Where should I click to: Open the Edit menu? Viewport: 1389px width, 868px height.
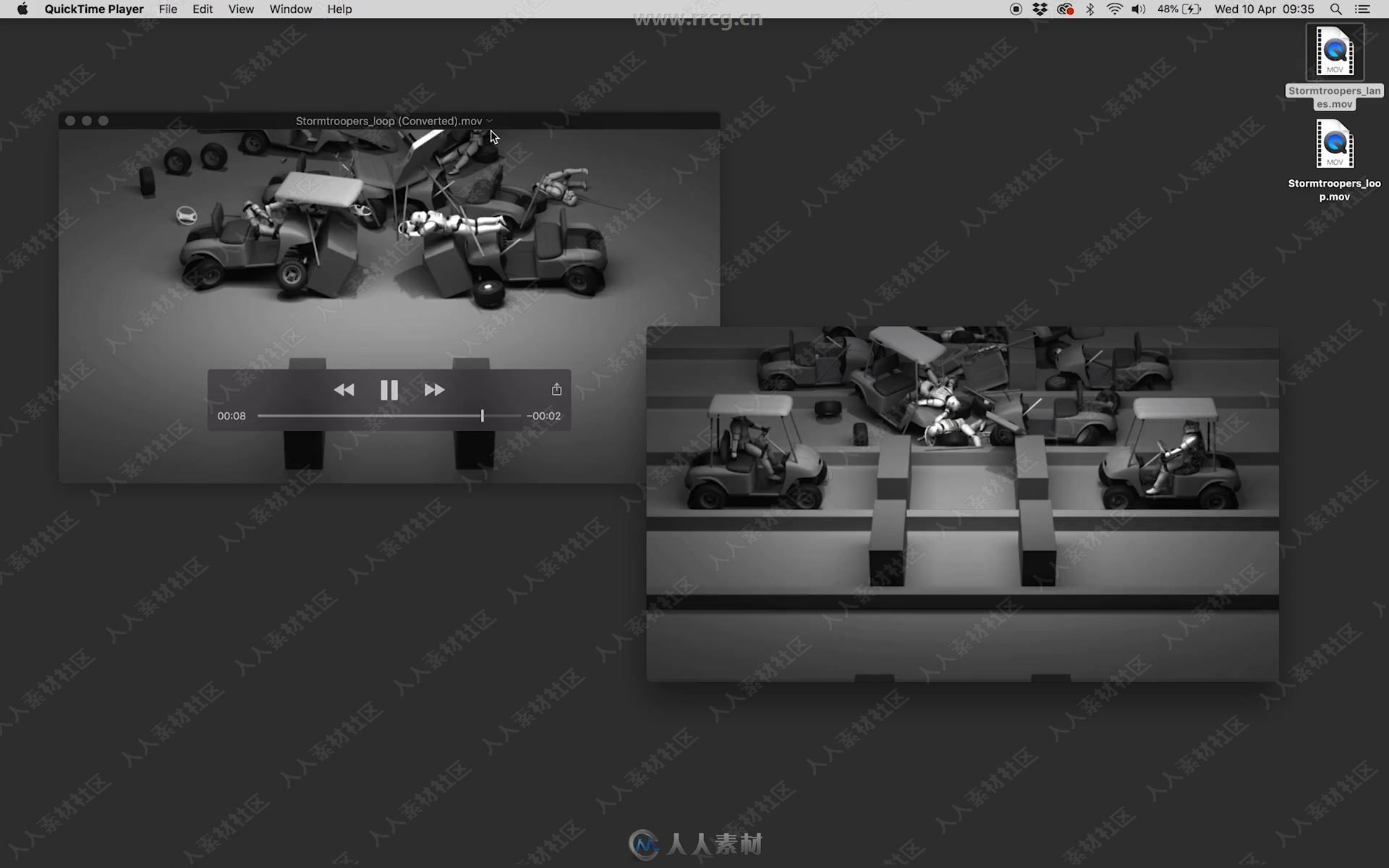point(203,9)
